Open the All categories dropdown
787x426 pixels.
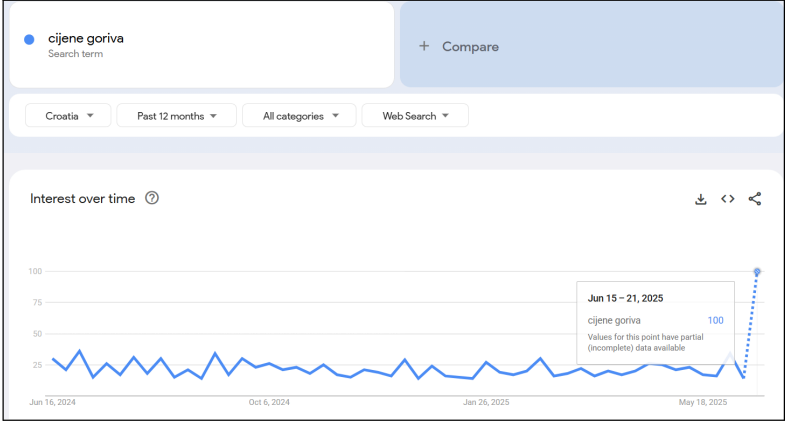tap(299, 116)
